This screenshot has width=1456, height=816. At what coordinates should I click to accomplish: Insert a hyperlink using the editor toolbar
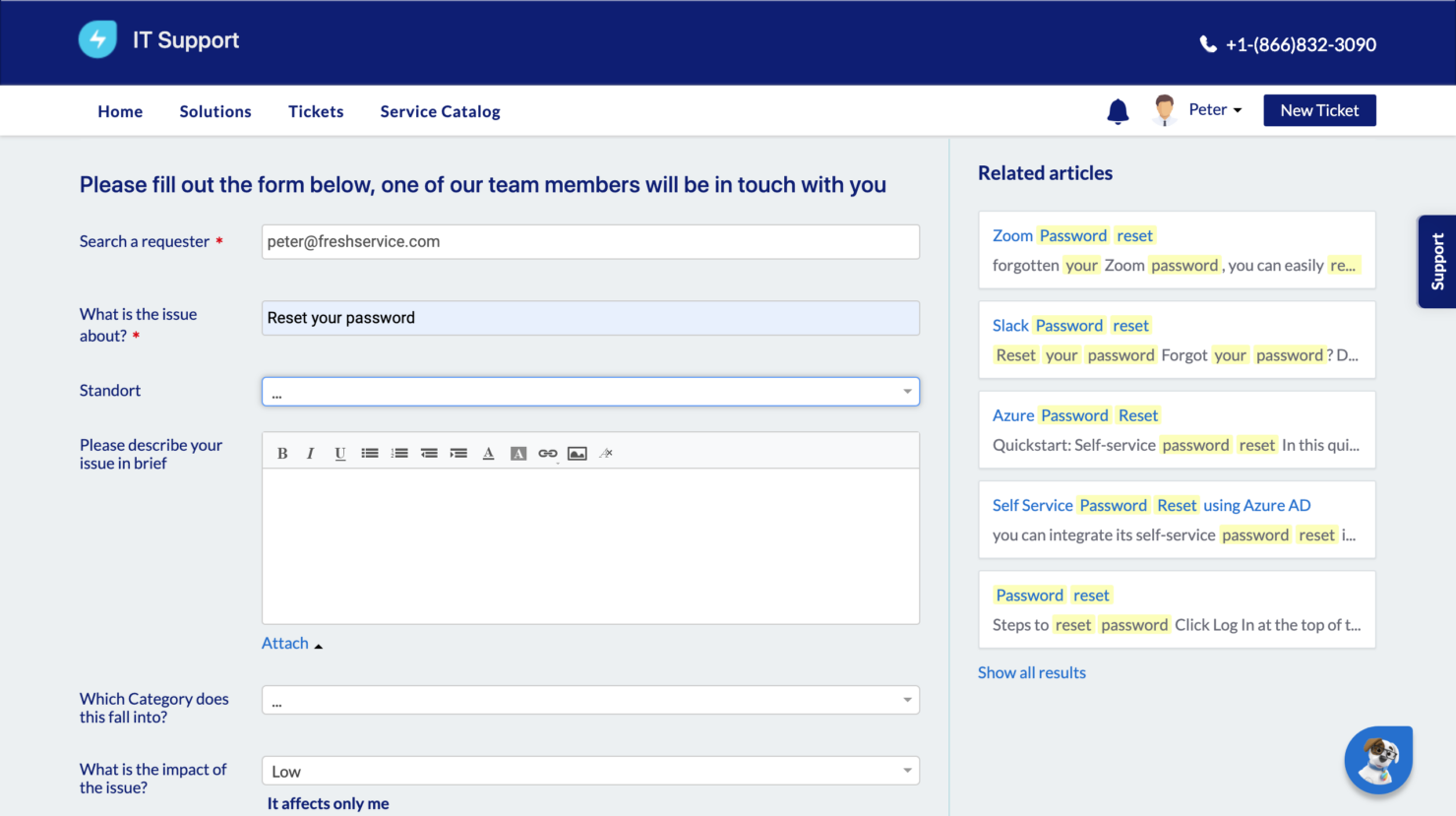point(548,453)
